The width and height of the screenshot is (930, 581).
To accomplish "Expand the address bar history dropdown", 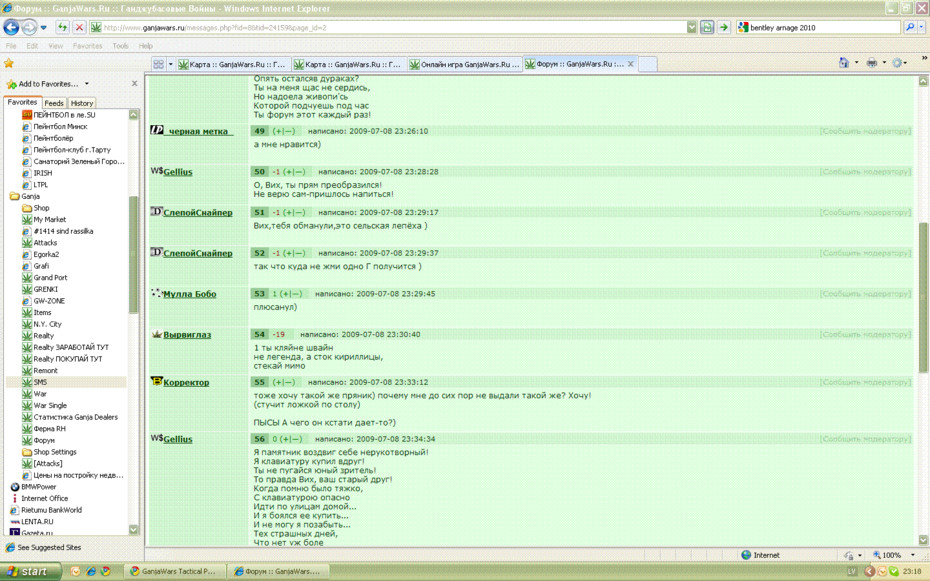I will pyautogui.click(x=692, y=27).
